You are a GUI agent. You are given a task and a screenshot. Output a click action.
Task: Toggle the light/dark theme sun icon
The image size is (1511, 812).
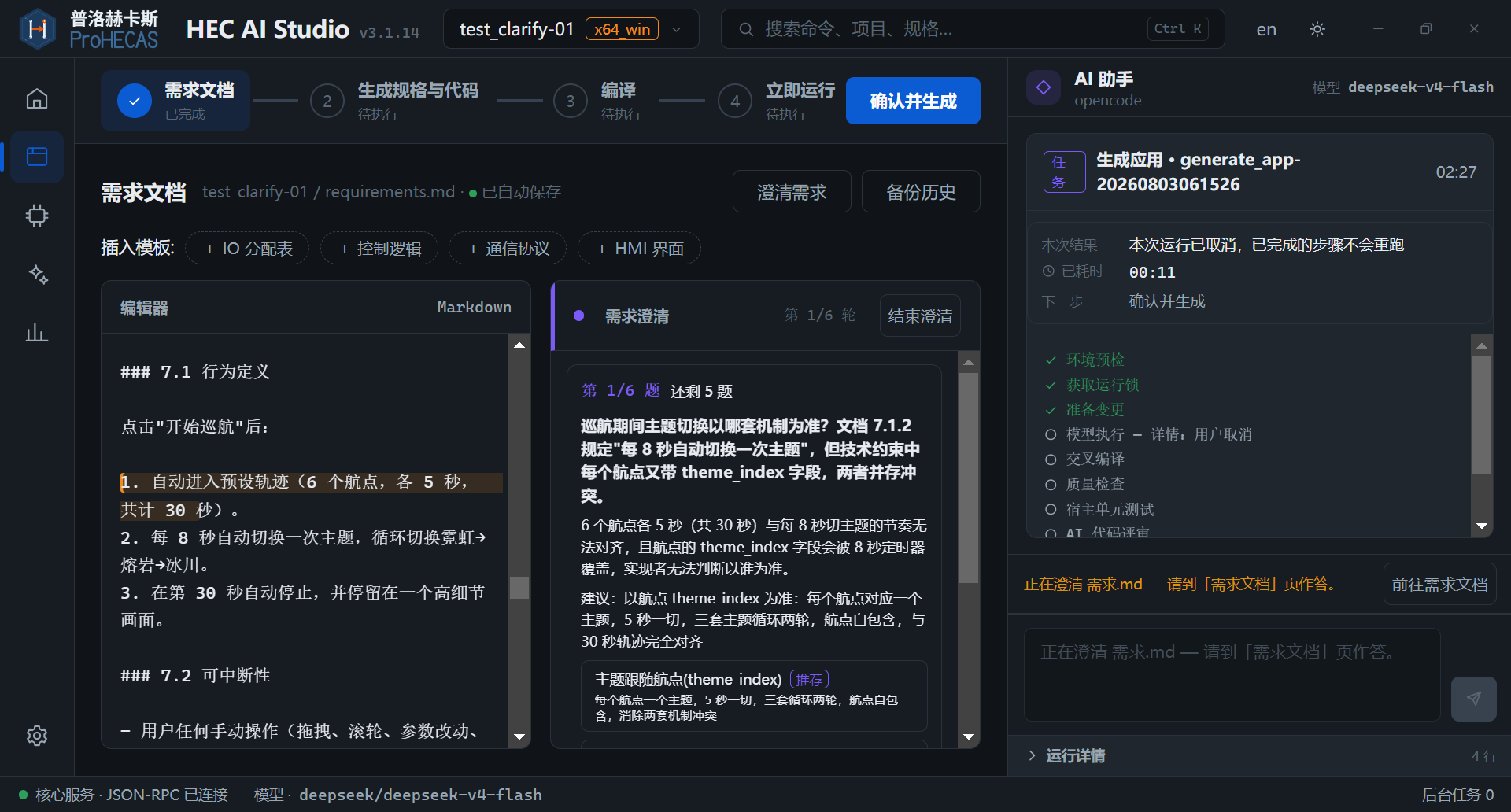[1317, 29]
